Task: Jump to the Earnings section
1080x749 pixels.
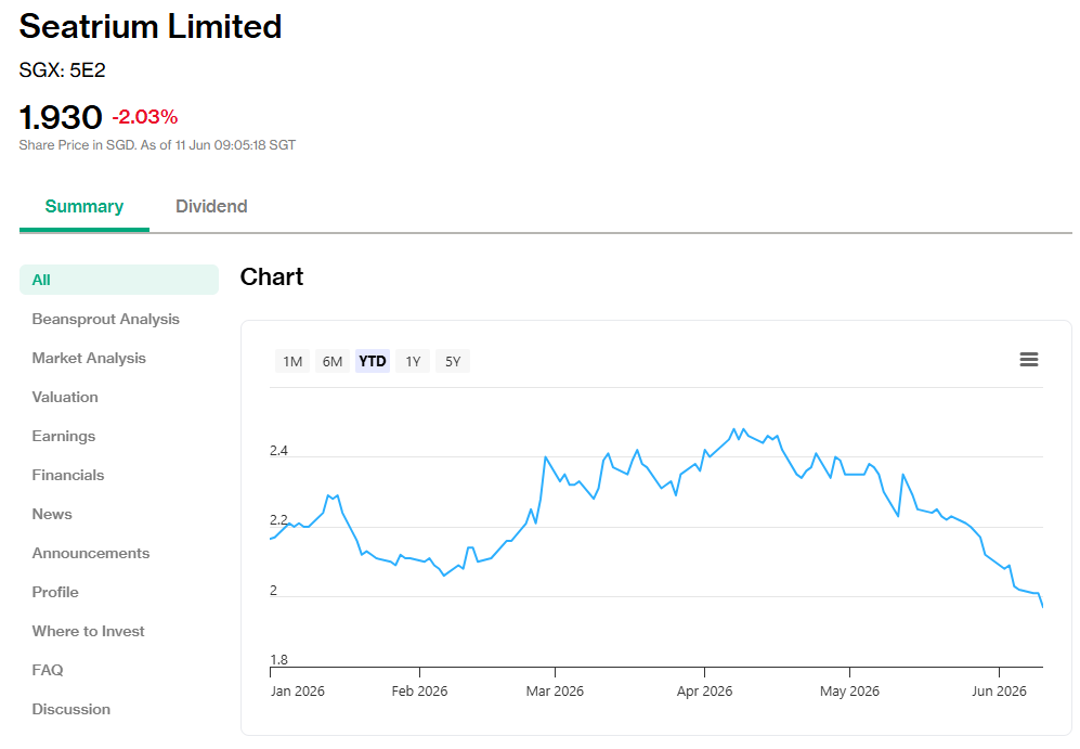Action: 63,436
